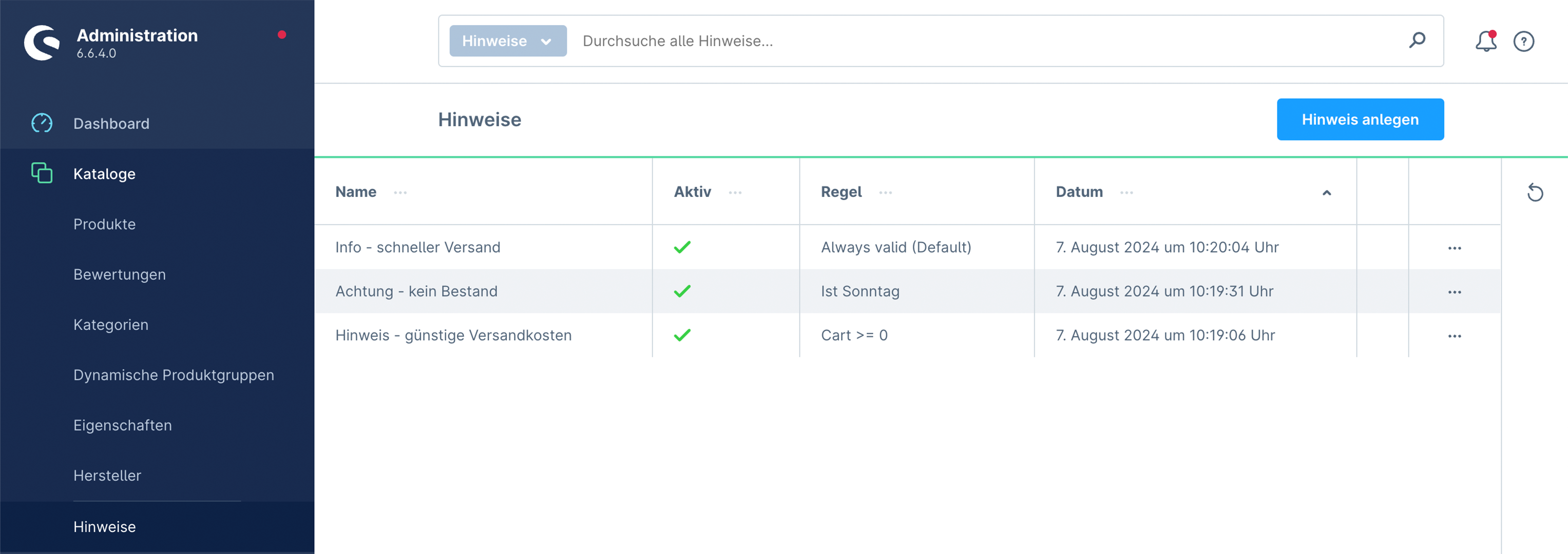Sort by the Regel column header
This screenshot has width=1568, height=554.
(840, 191)
